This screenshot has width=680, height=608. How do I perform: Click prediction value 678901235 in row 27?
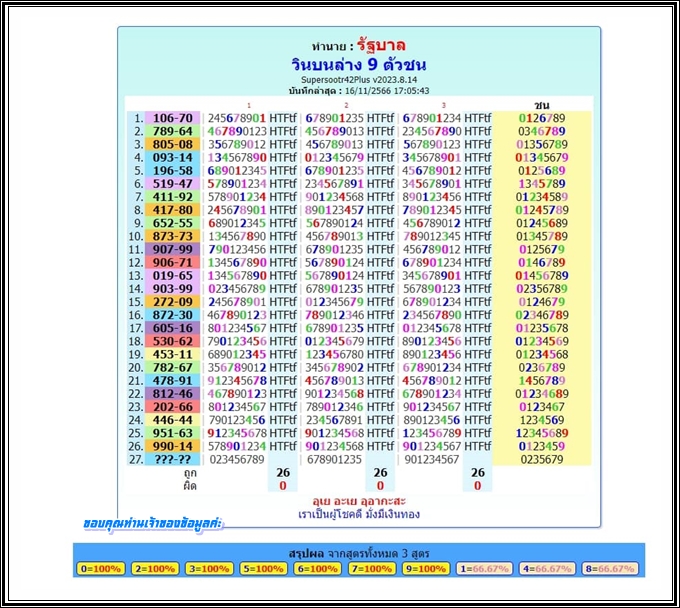pyautogui.click(x=334, y=459)
